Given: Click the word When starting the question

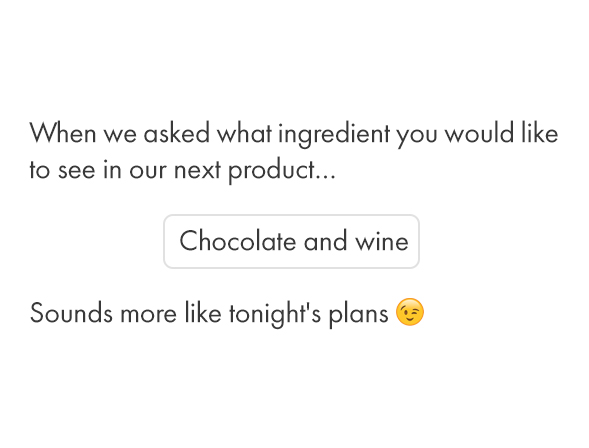Looking at the screenshot, I should (x=63, y=133).
